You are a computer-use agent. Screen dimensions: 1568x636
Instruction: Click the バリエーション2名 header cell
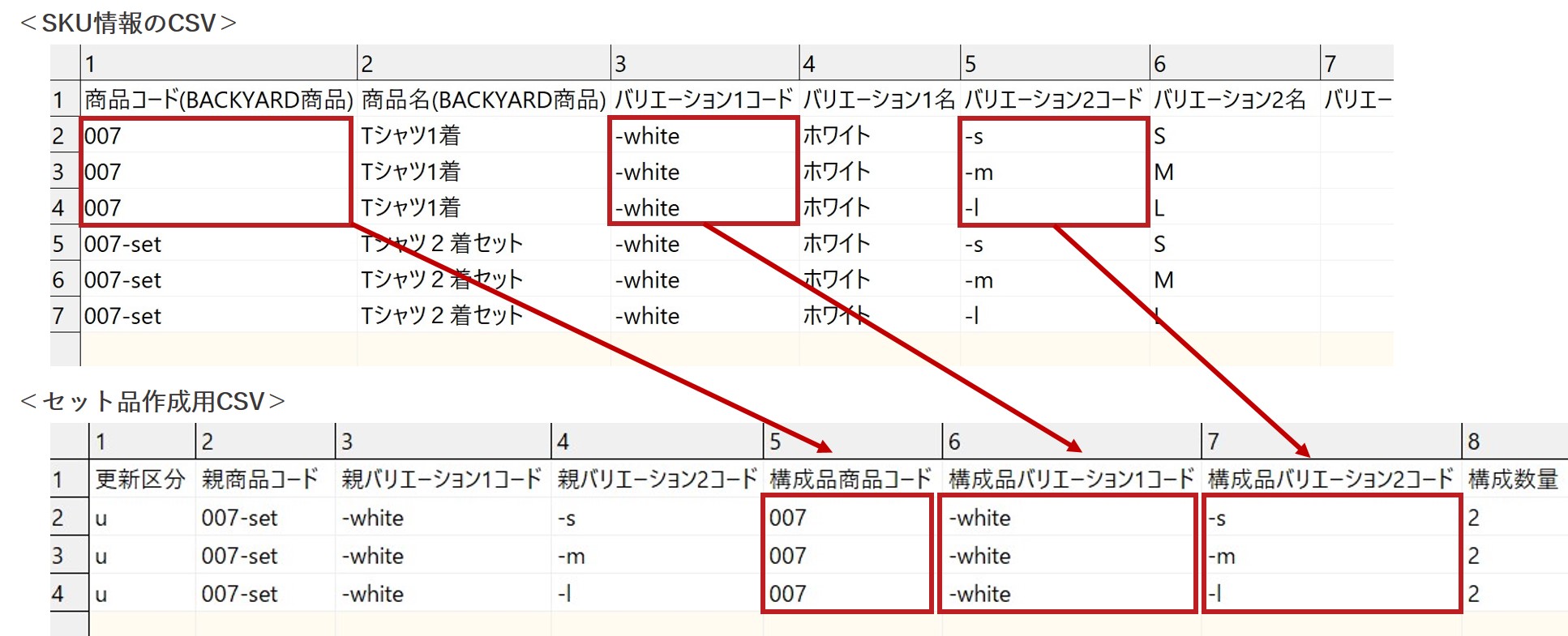1235,100
